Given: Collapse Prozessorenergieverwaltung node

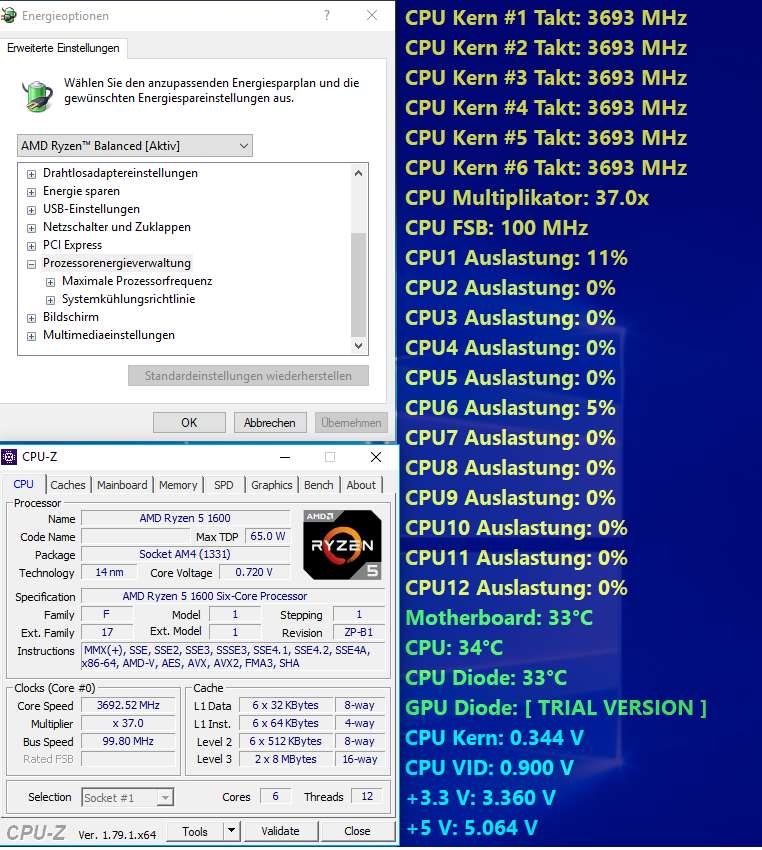Looking at the screenshot, I should pos(31,264).
